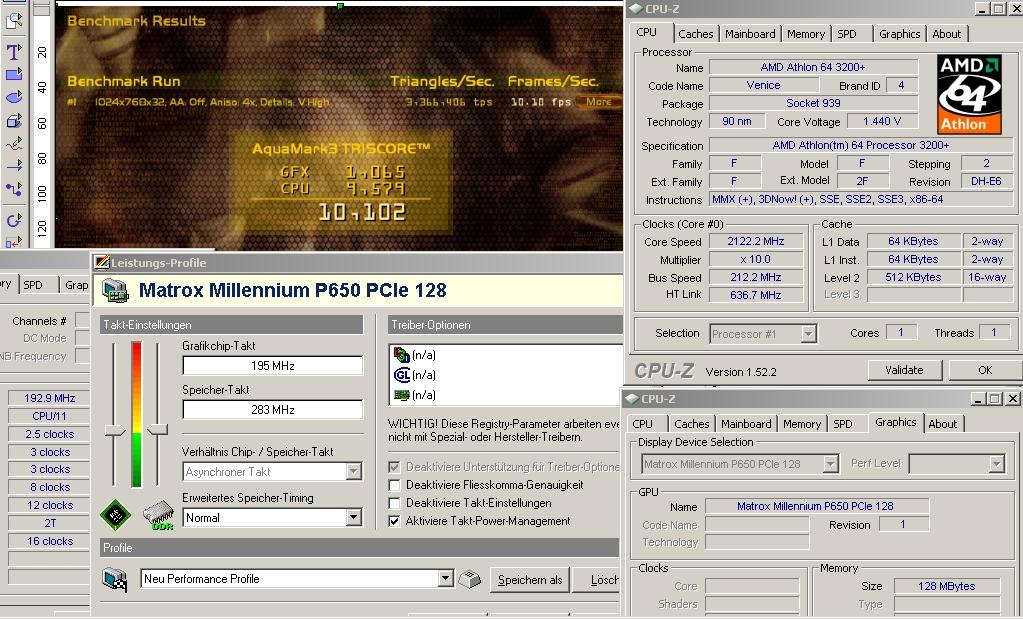Open the Asynchroner Takt ratio dropdown

(x=353, y=472)
